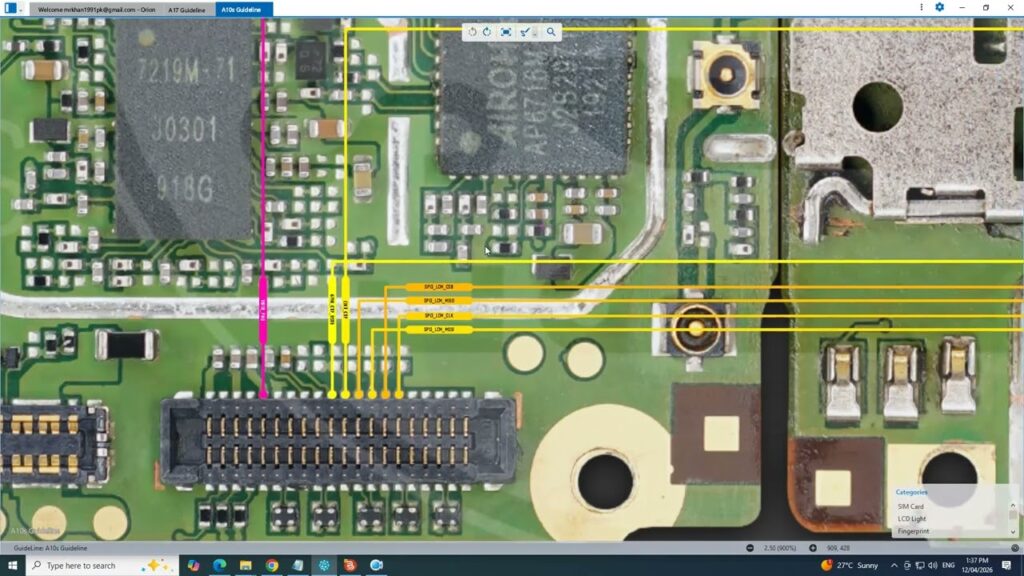Image resolution: width=1024 pixels, height=576 pixels.
Task: Switch to the A17 Guideline tab
Action: tap(189, 9)
